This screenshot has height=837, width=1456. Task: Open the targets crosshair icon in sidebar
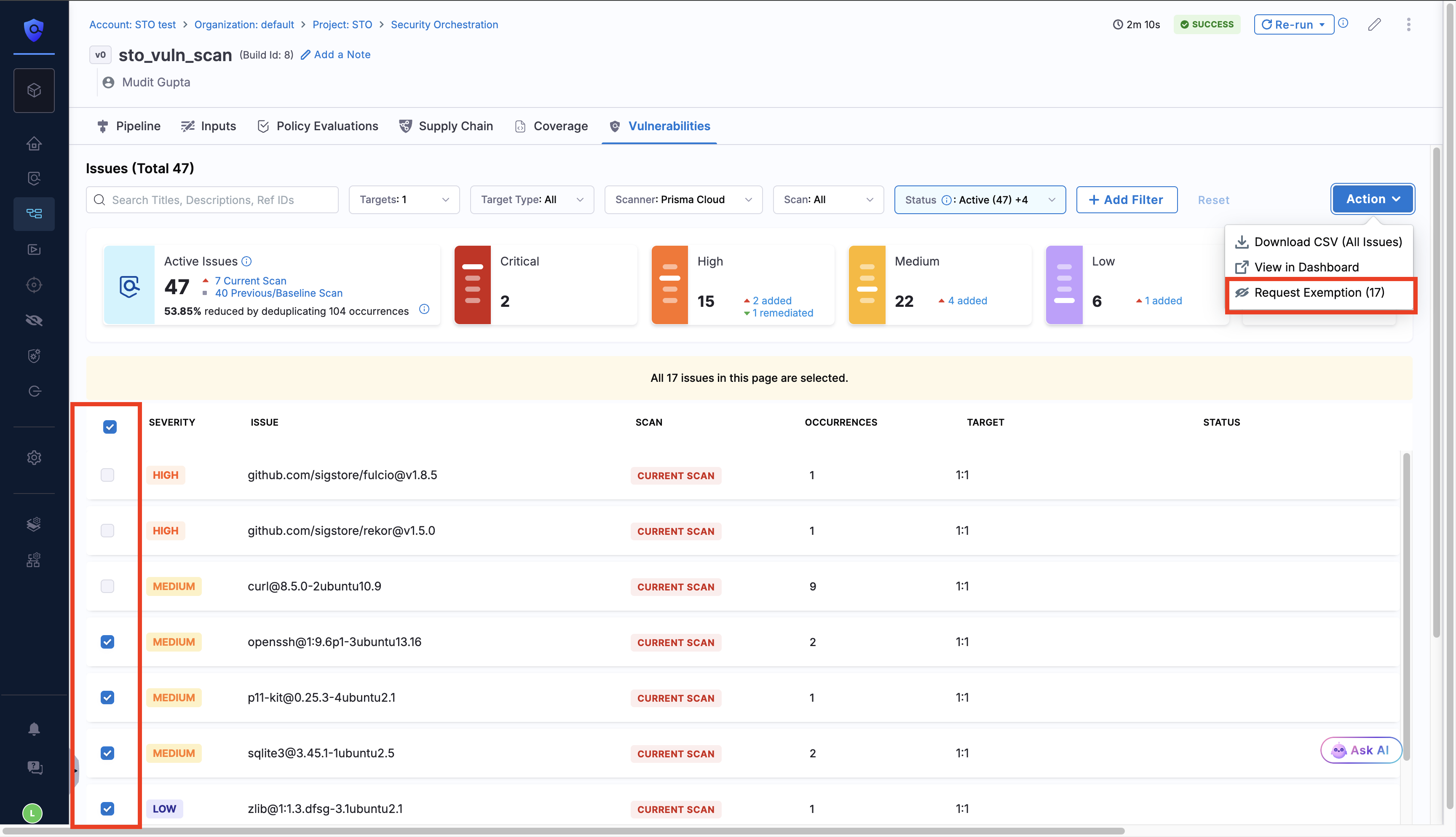tap(34, 285)
